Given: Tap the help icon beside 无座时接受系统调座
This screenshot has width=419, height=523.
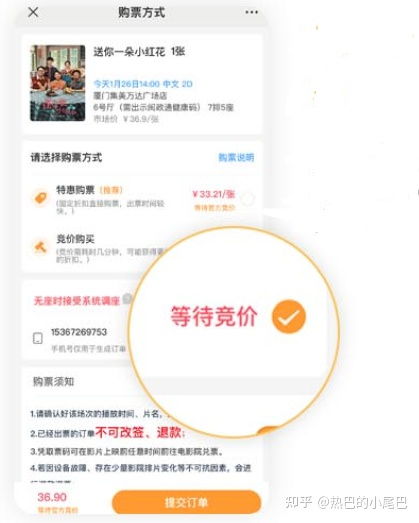Looking at the screenshot, I should point(127,299).
